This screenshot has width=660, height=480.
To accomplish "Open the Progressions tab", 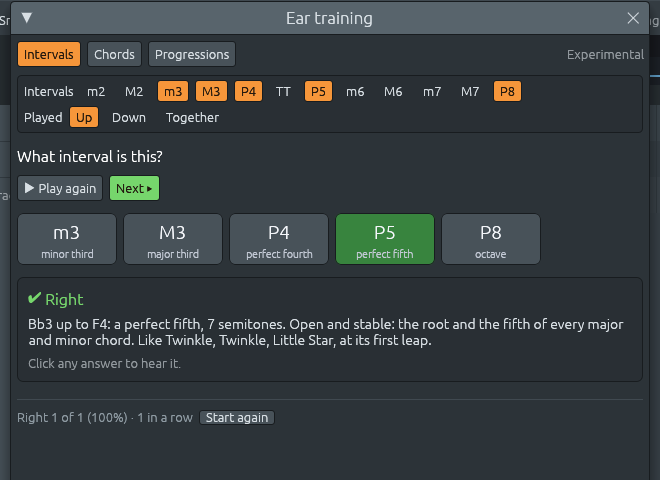I will 192,54.
